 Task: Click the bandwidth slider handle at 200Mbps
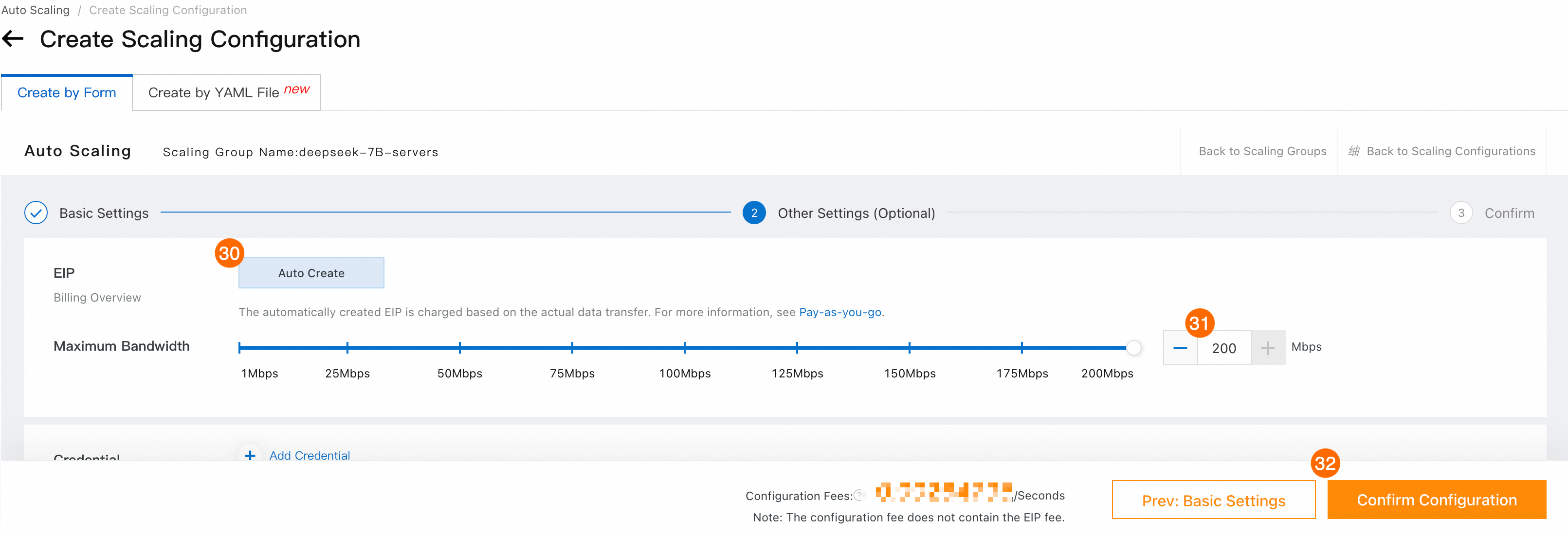pos(1133,347)
